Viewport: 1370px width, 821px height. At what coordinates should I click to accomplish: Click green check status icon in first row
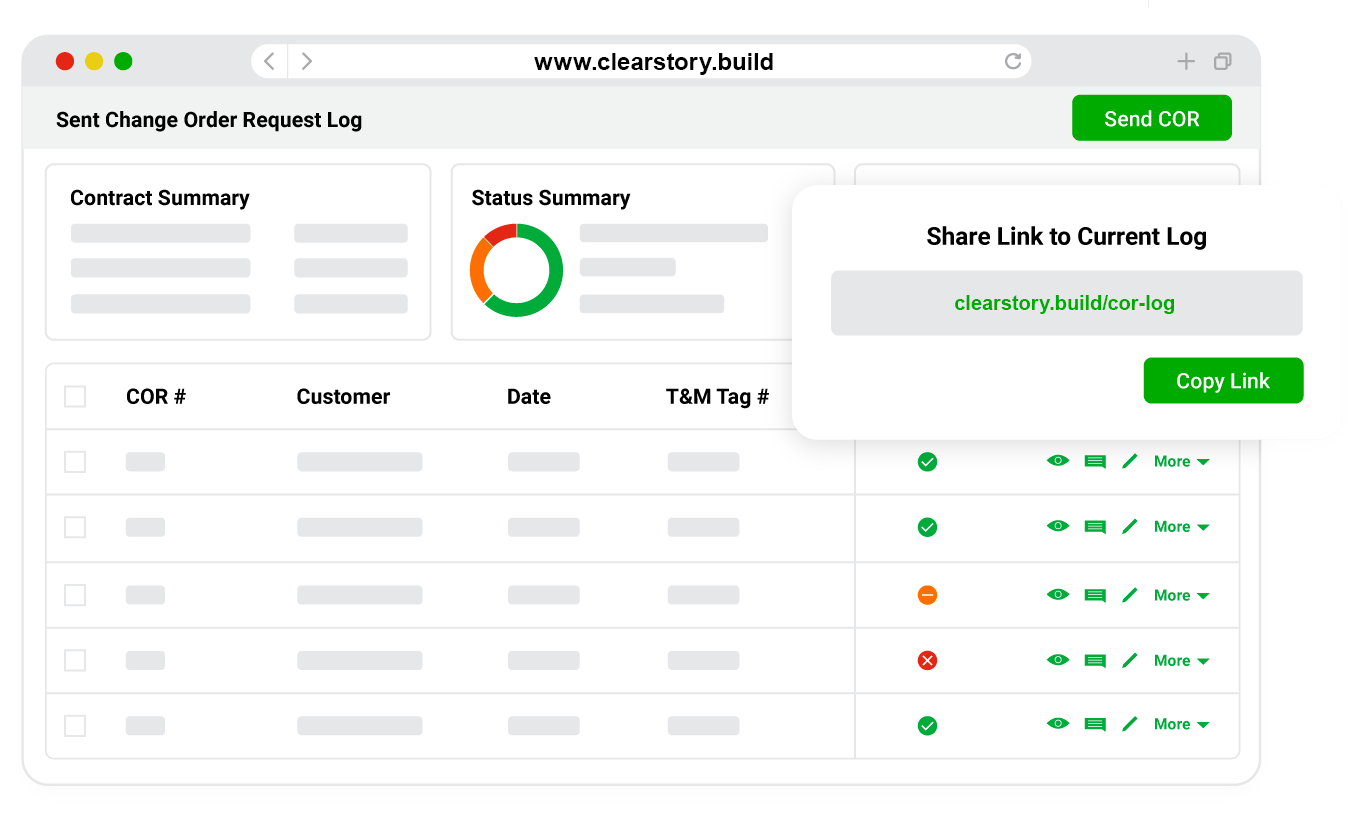[x=927, y=462]
